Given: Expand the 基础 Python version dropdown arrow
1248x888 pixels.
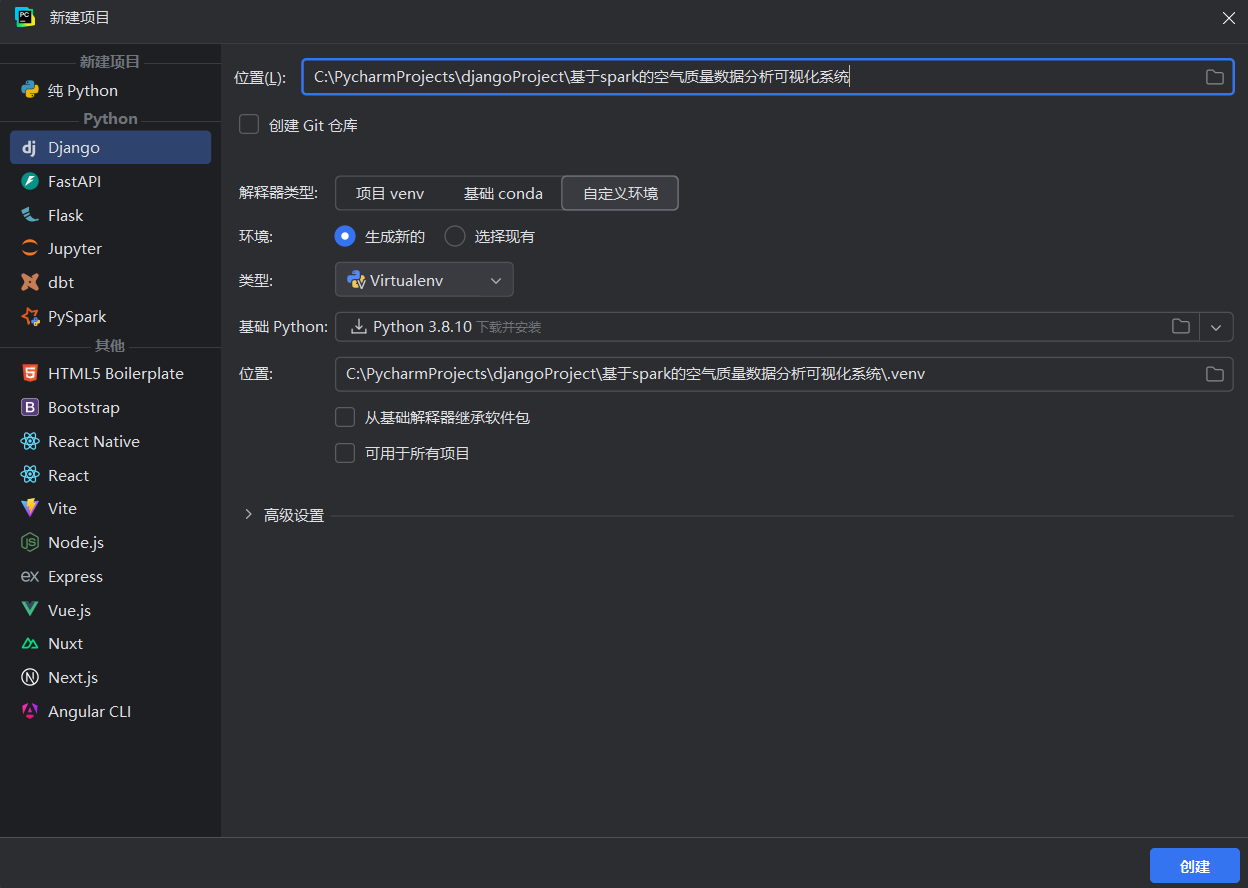Looking at the screenshot, I should click(1216, 327).
